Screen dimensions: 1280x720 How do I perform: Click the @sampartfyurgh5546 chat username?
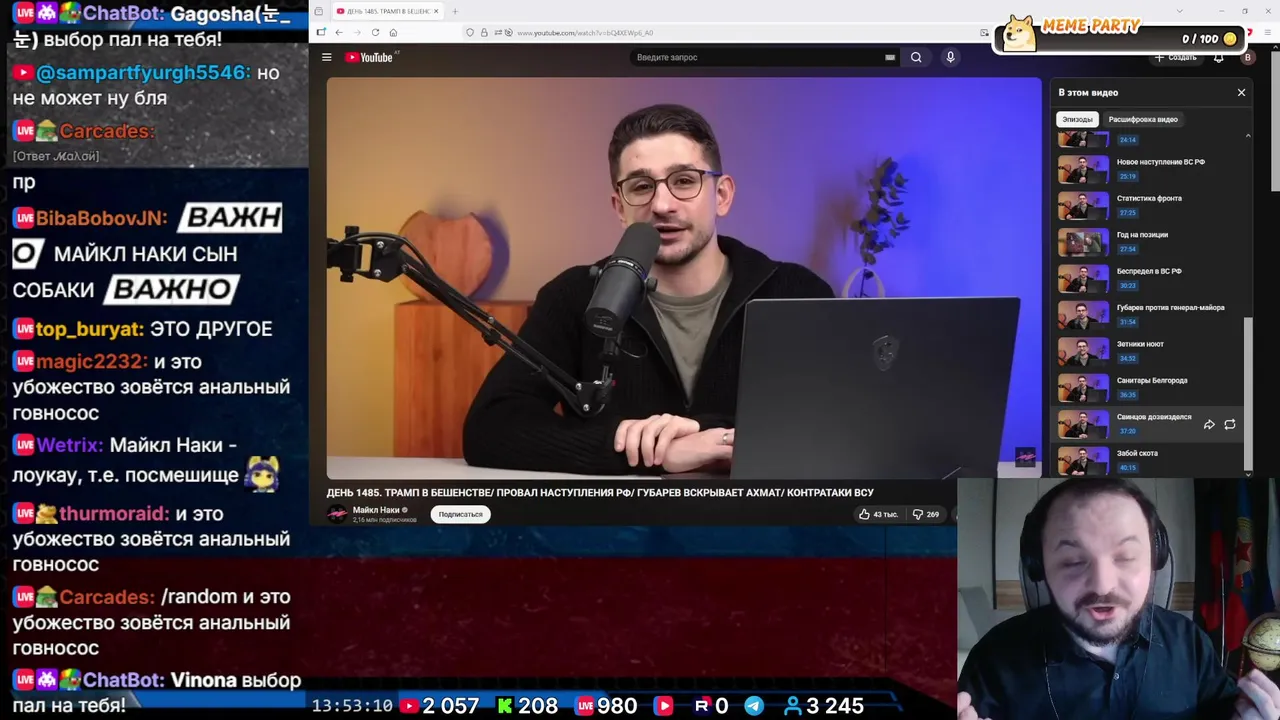(142, 73)
